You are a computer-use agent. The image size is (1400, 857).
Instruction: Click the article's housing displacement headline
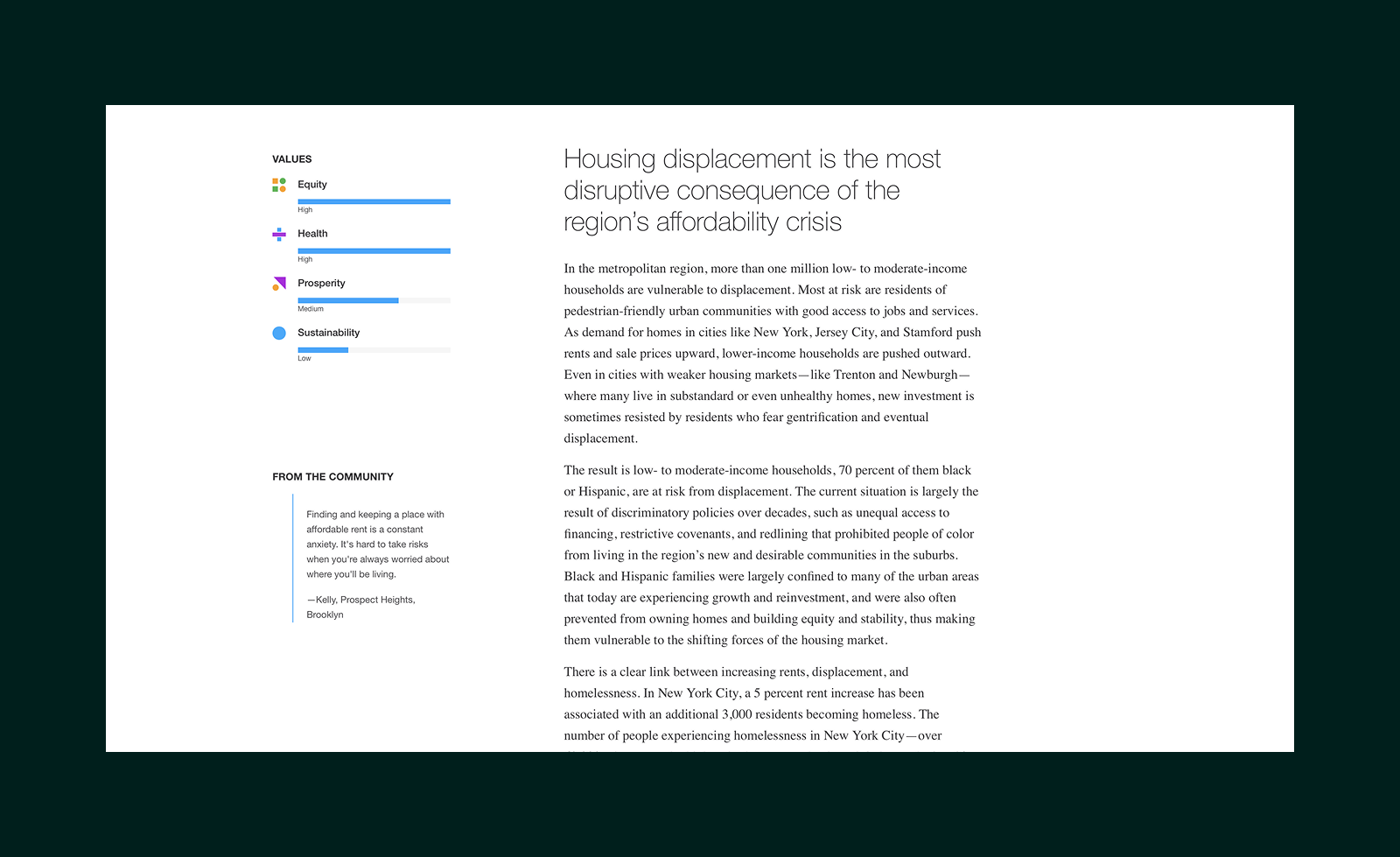(752, 190)
